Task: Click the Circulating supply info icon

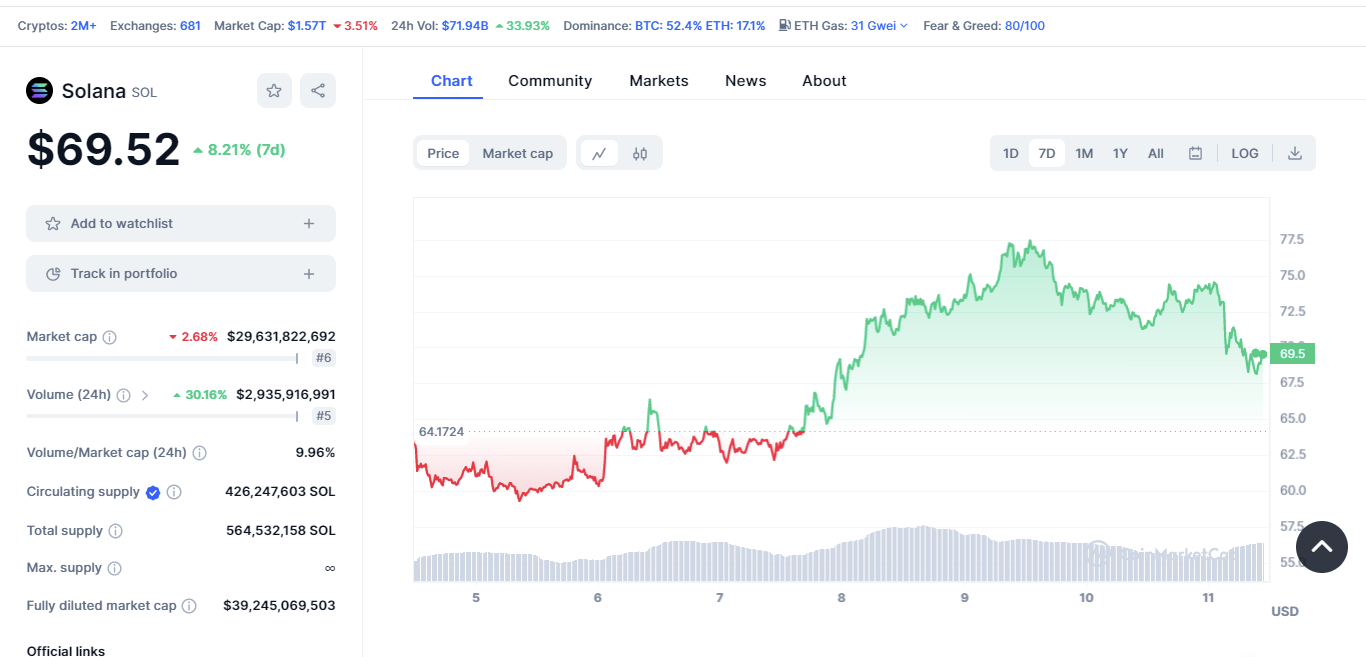Action: pyautogui.click(x=174, y=492)
